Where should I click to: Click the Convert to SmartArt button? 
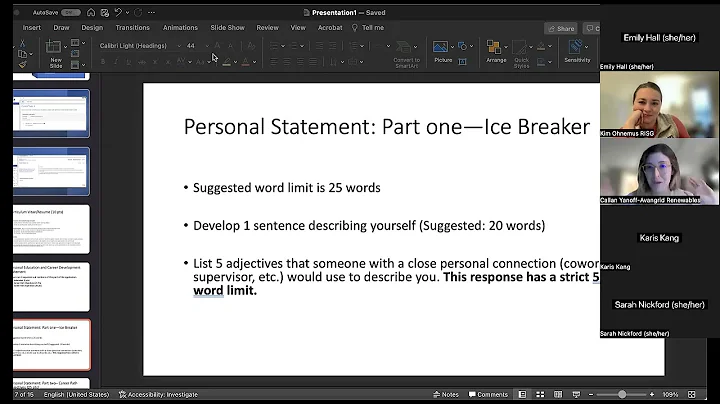(406, 54)
